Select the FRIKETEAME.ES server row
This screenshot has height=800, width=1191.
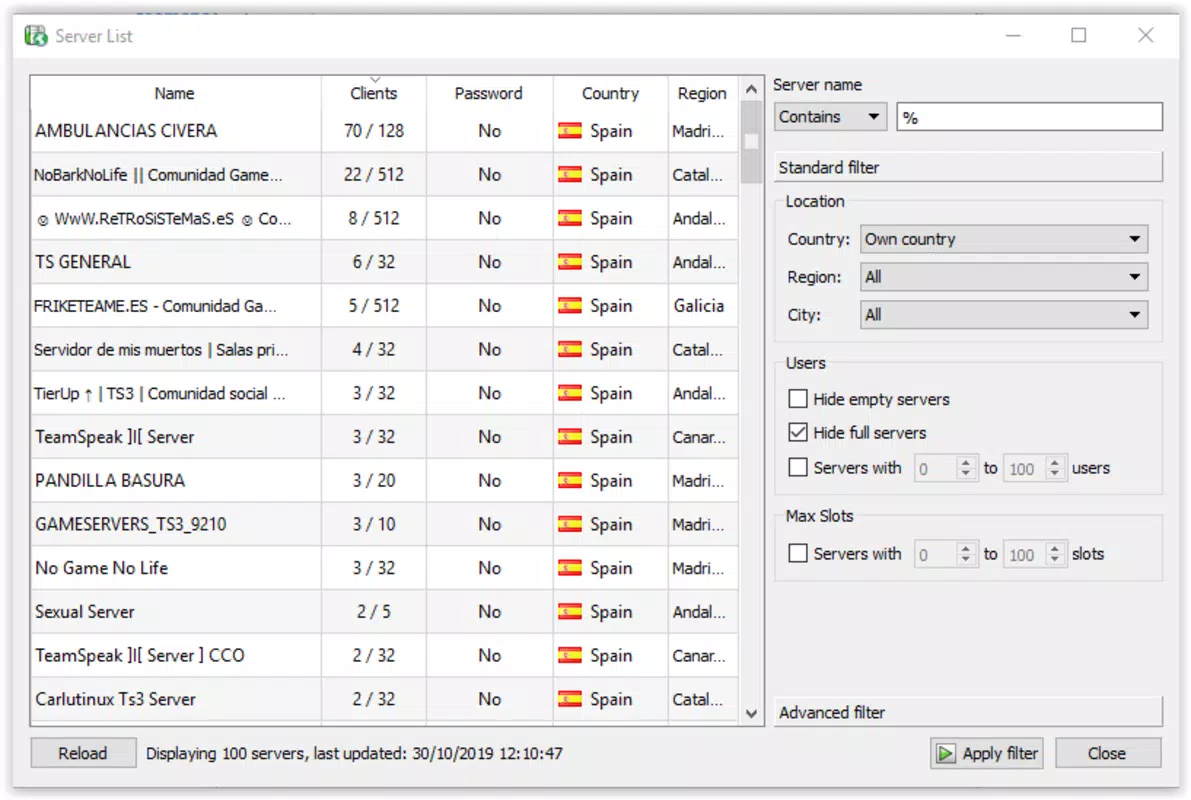tap(384, 306)
